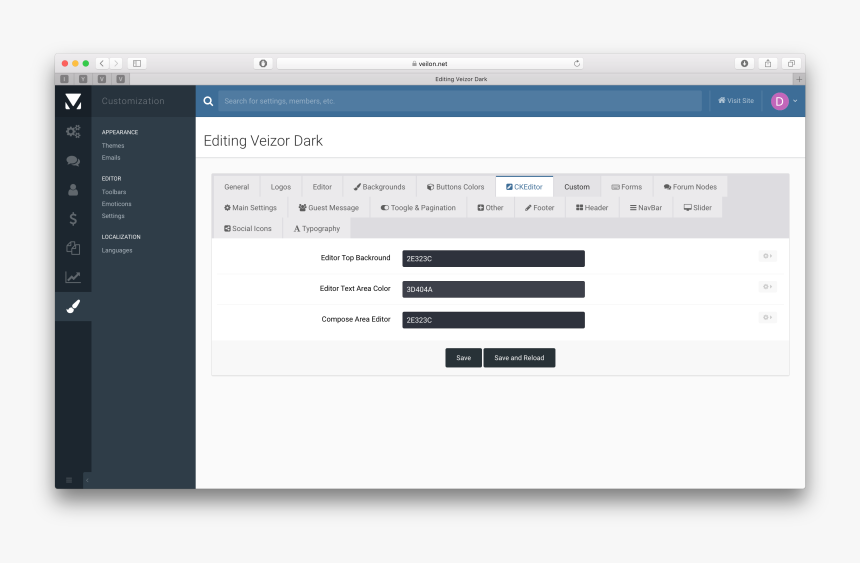Switch to the Custom tab
Image resolution: width=860 pixels, height=563 pixels.
point(577,187)
